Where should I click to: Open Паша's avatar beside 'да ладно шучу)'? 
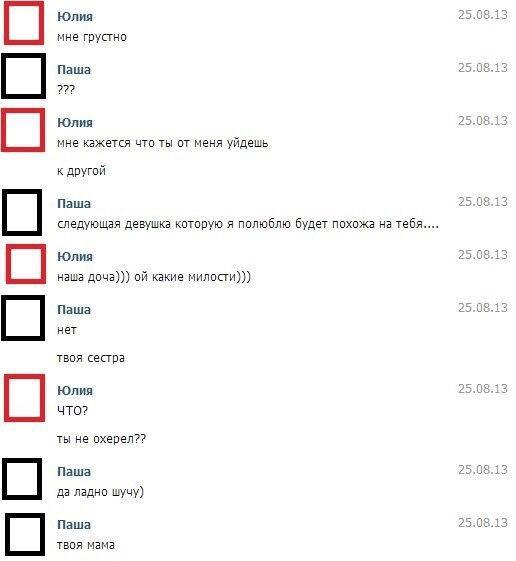click(x=22, y=479)
